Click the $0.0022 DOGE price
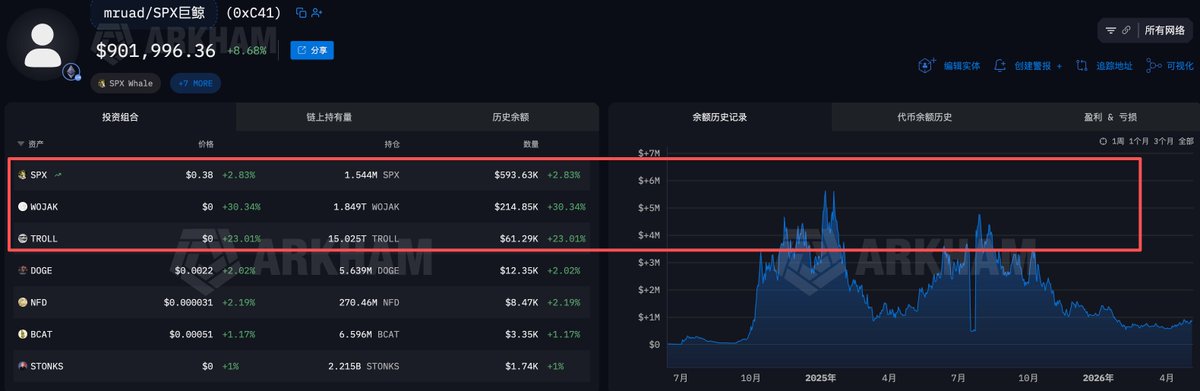This screenshot has width=1200, height=391. pos(194,270)
